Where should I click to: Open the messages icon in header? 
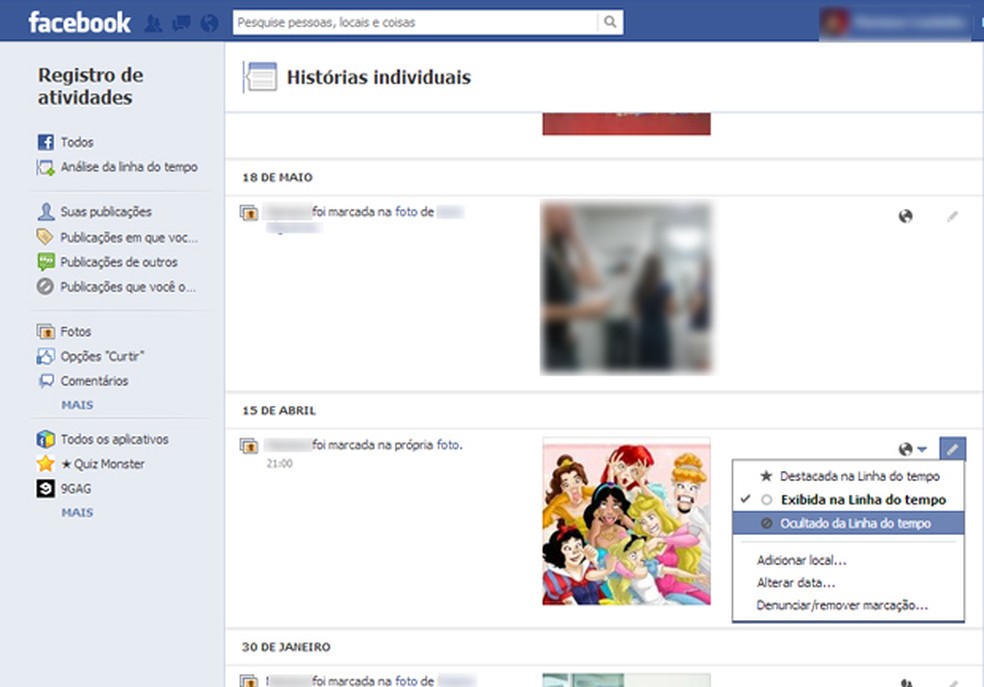(181, 22)
